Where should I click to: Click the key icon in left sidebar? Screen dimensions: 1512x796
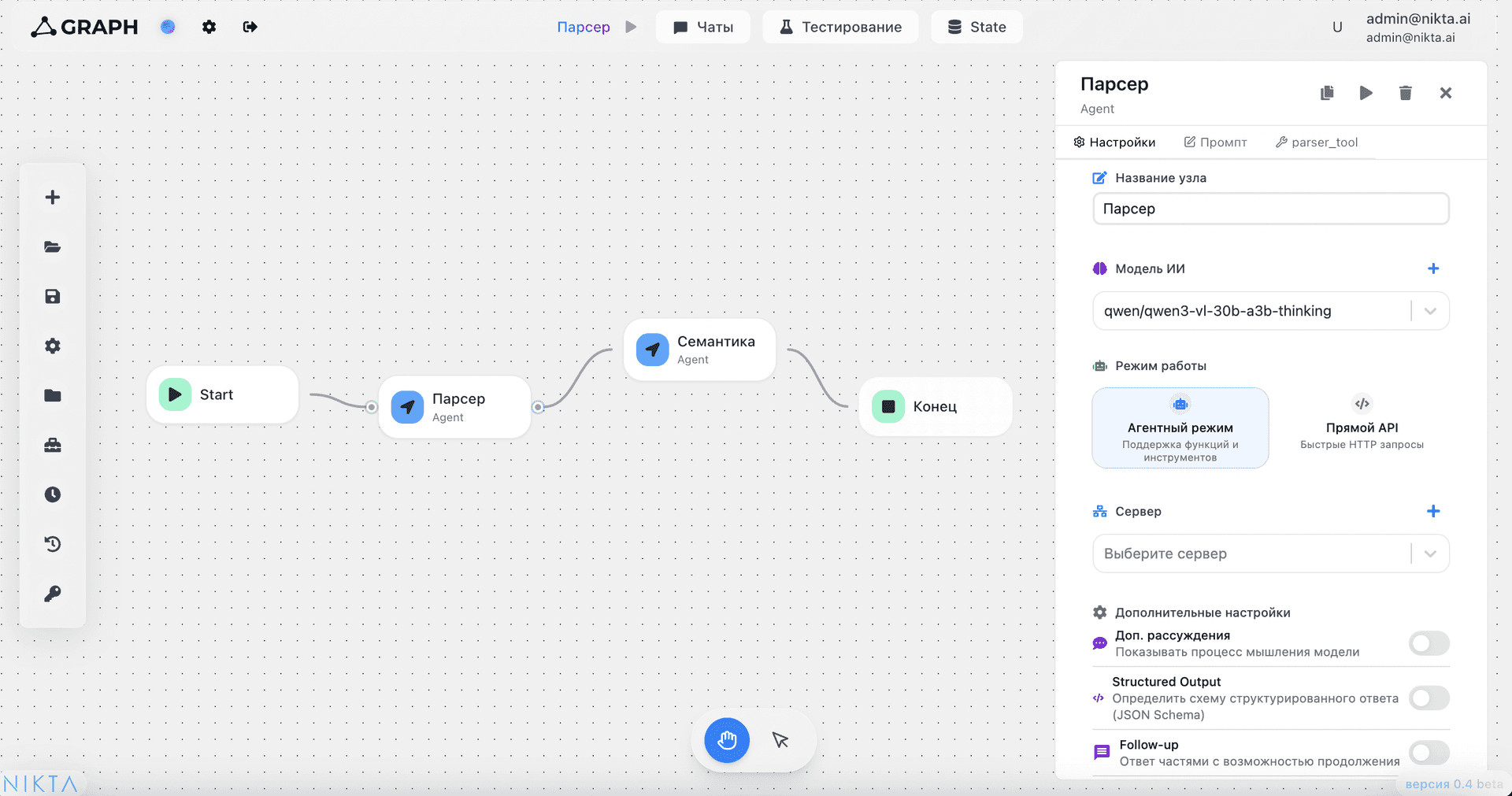coord(53,594)
